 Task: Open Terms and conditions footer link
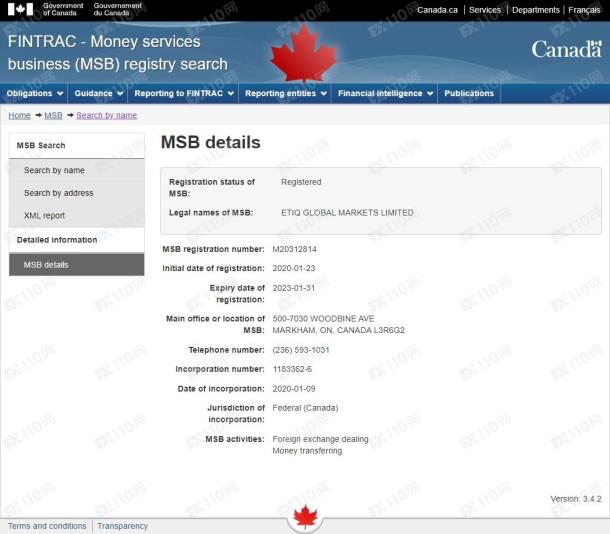point(47,526)
